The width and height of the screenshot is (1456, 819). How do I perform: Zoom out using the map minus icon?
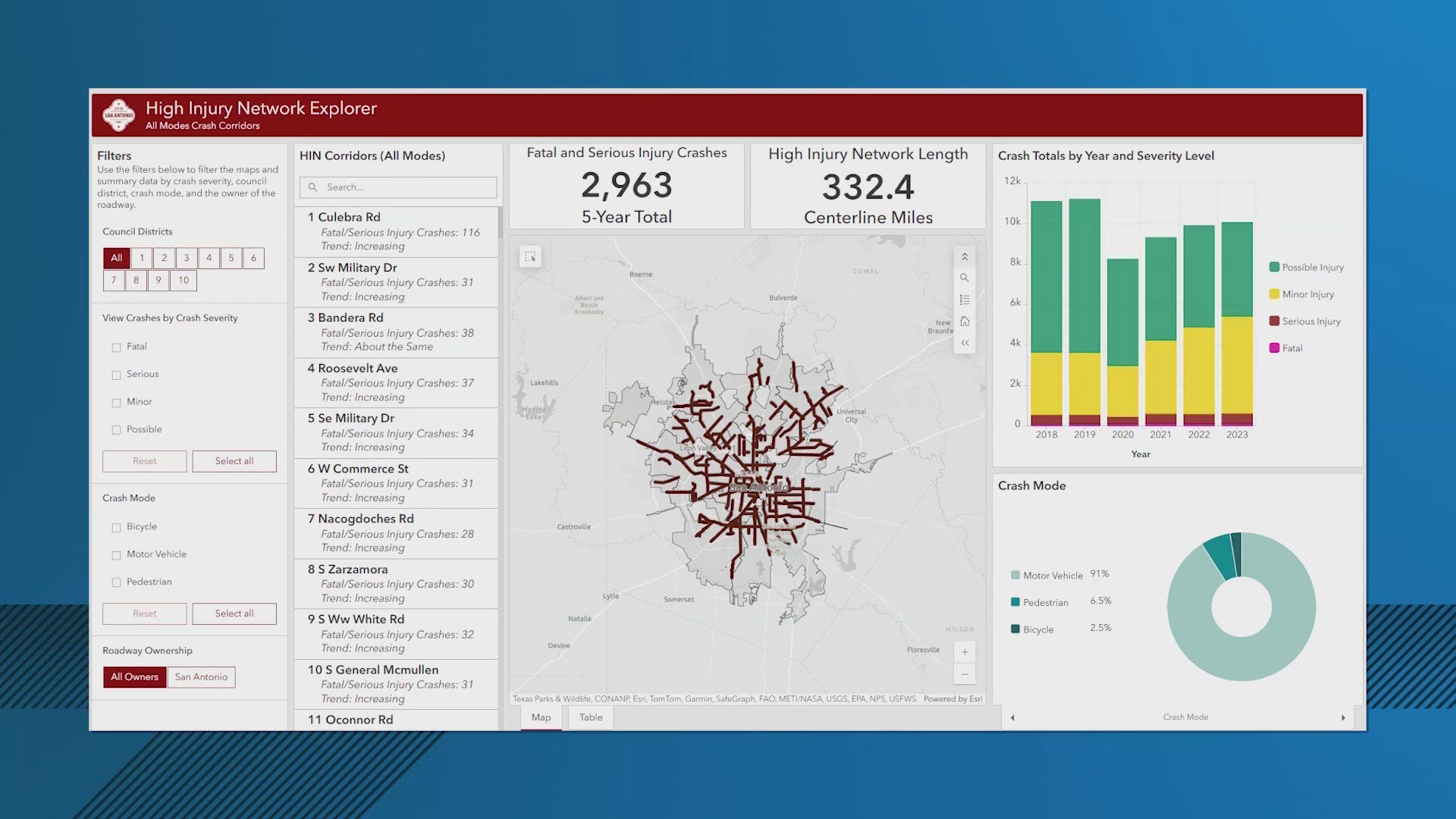click(965, 674)
